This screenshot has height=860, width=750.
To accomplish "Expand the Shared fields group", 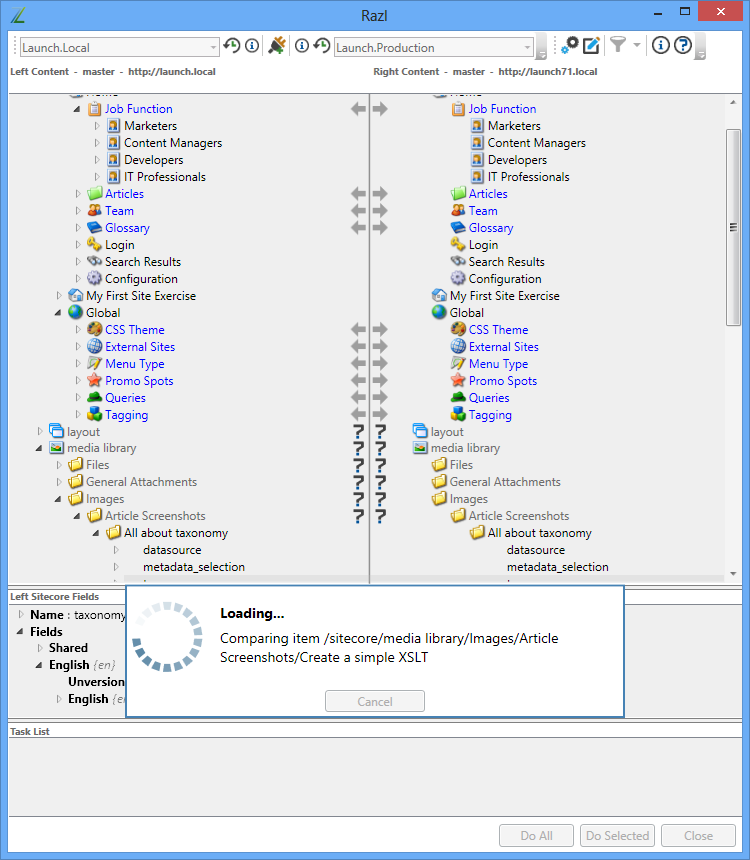I will coord(40,648).
